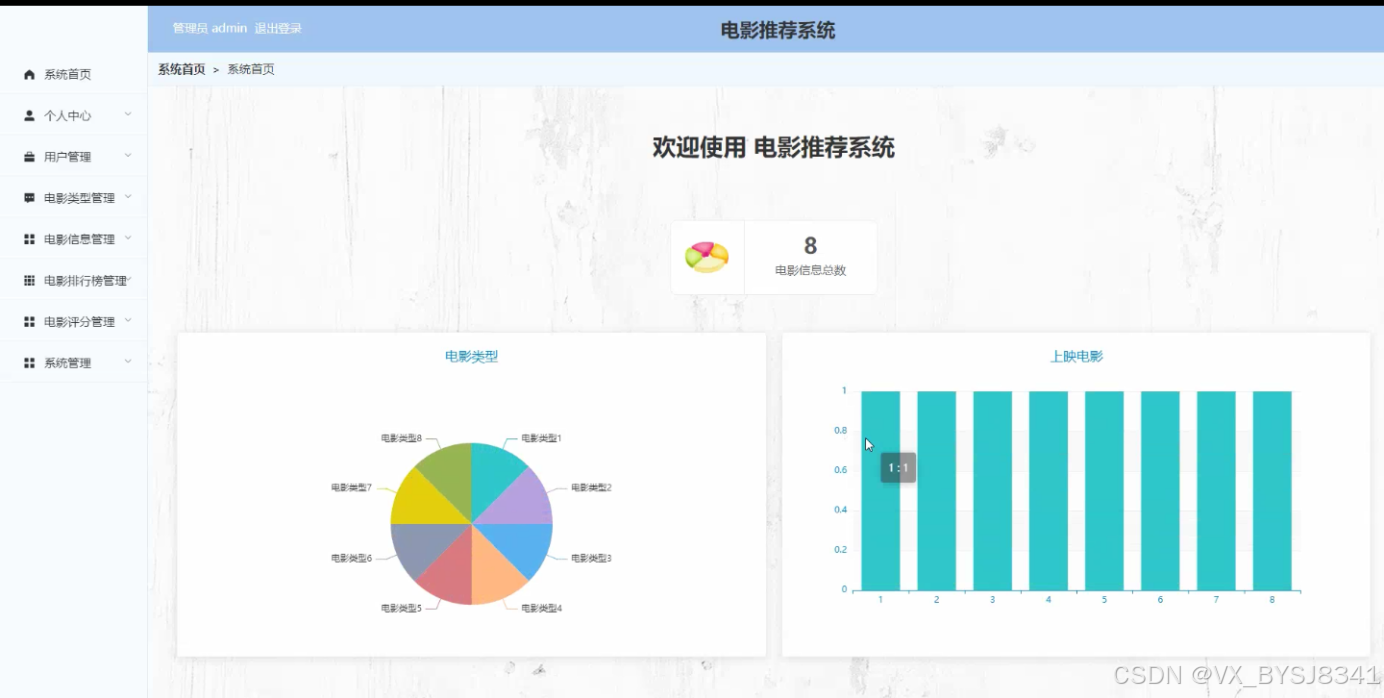Click bar 2 in 上映电影 chart
The height and width of the screenshot is (698, 1384).
pos(937,490)
